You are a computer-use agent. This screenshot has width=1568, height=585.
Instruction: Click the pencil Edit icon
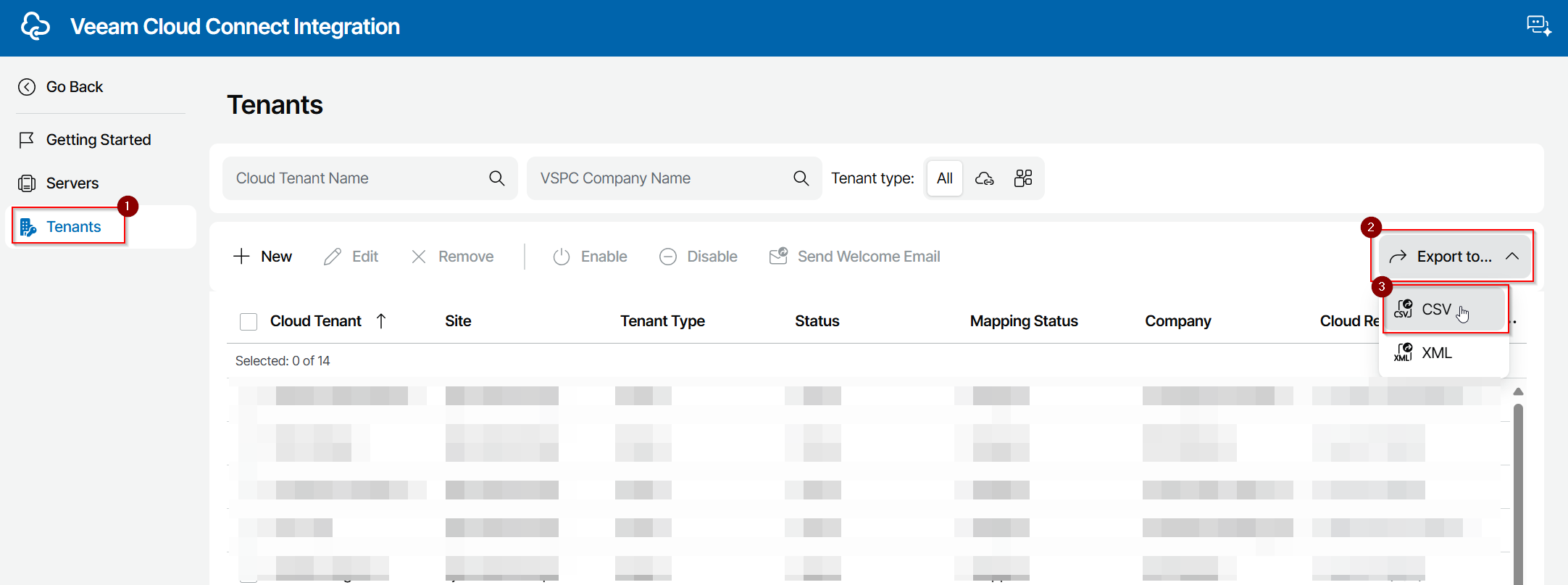(333, 257)
